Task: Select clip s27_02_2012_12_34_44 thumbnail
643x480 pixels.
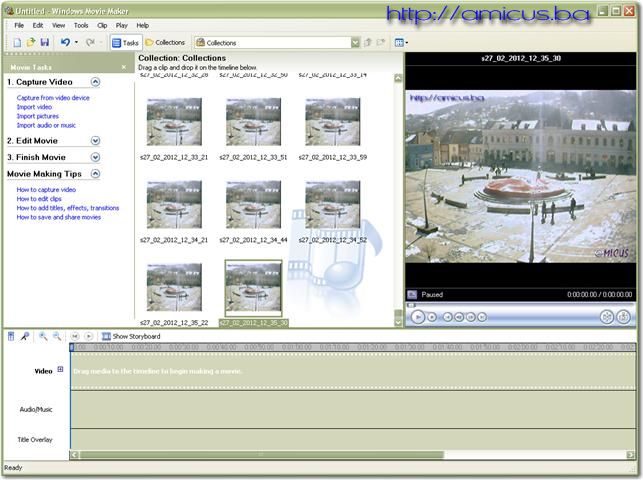Action: (x=253, y=204)
